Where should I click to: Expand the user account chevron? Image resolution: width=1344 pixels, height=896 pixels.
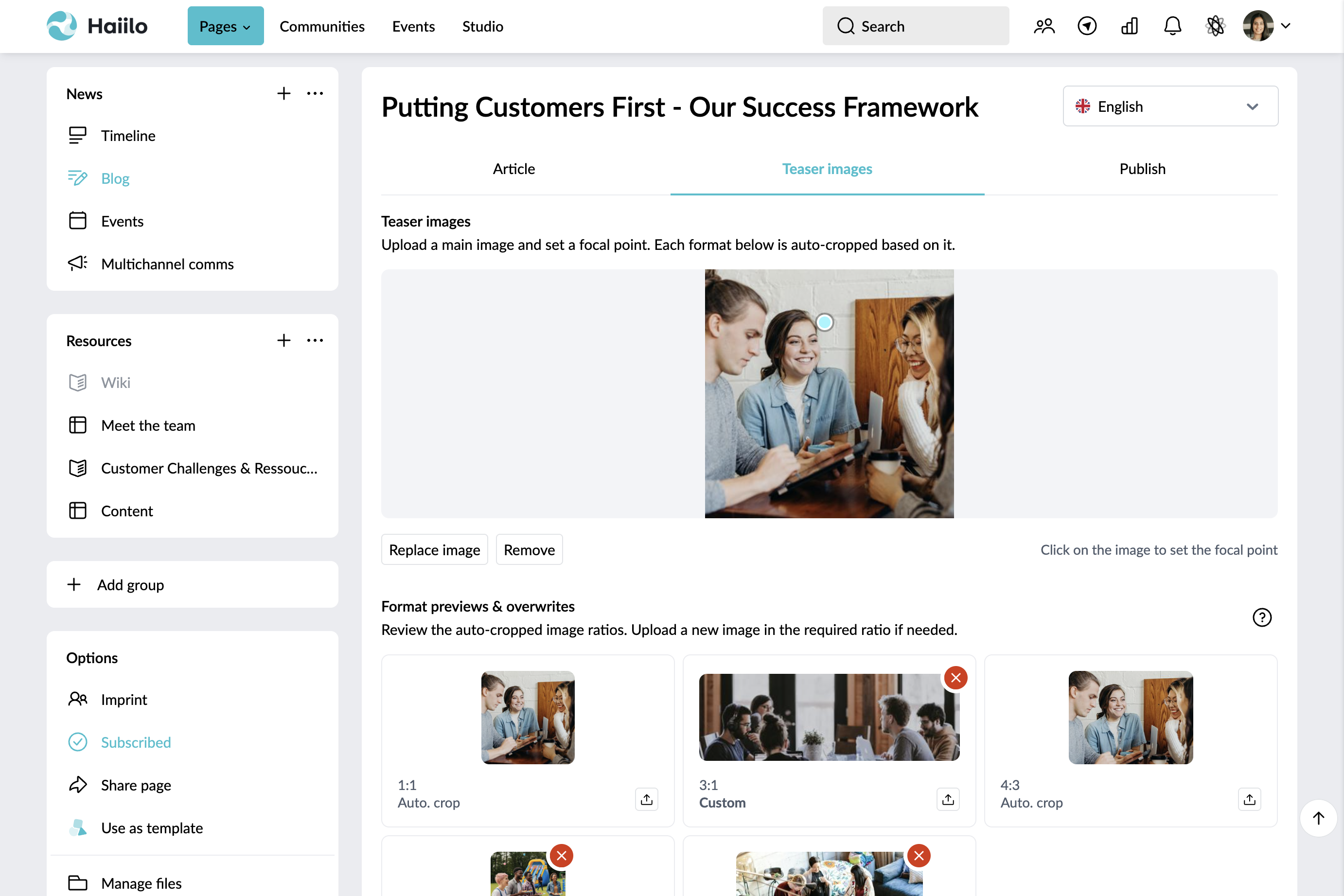1286,26
